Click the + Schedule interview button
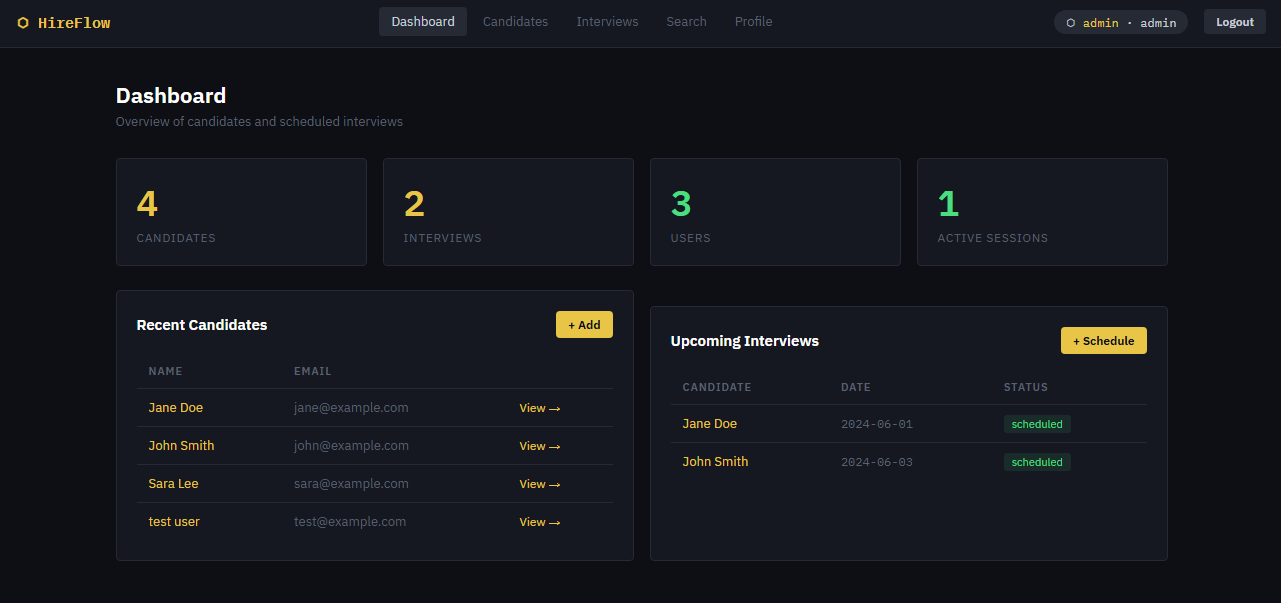The image size is (1281, 603). coord(1103,341)
